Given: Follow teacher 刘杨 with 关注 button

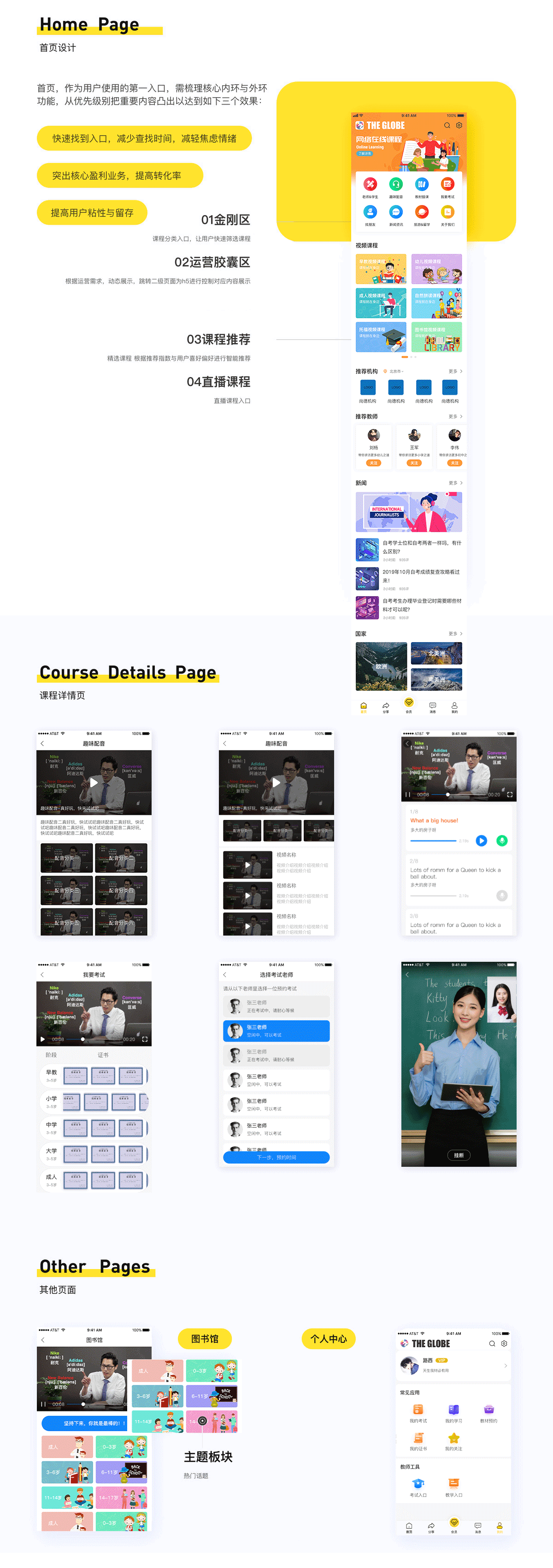Looking at the screenshot, I should 373,463.
